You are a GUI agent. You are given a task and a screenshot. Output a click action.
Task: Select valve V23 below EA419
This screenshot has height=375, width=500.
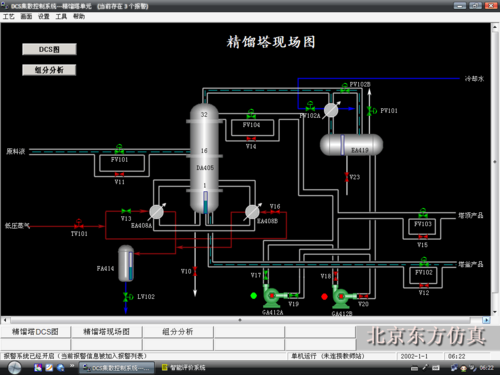coord(347,177)
